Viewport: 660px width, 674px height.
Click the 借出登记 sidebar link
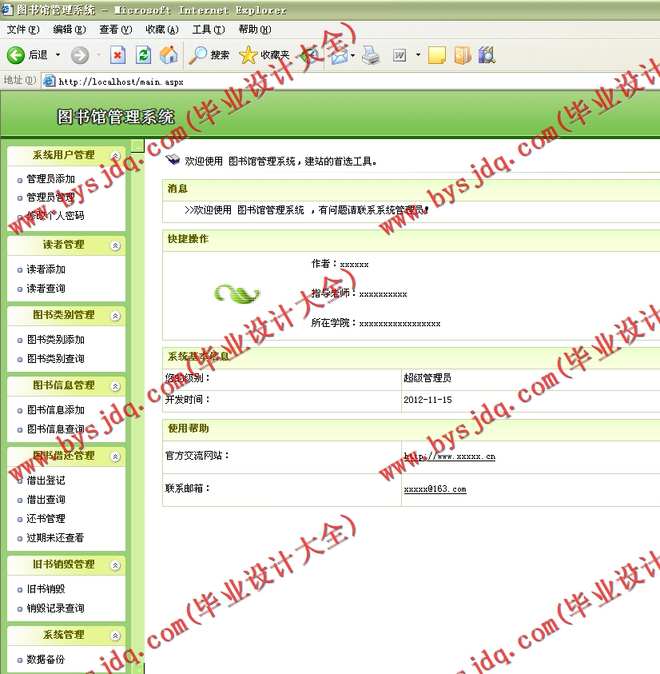46,480
